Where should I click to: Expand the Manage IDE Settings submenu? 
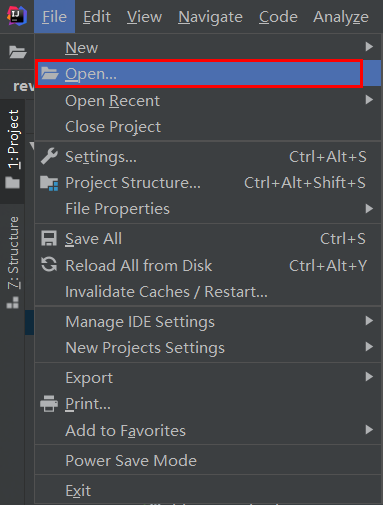tap(208, 322)
